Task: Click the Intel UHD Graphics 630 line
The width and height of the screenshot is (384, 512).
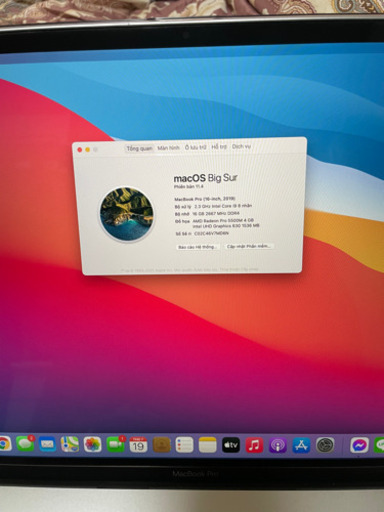Action: tap(226, 226)
